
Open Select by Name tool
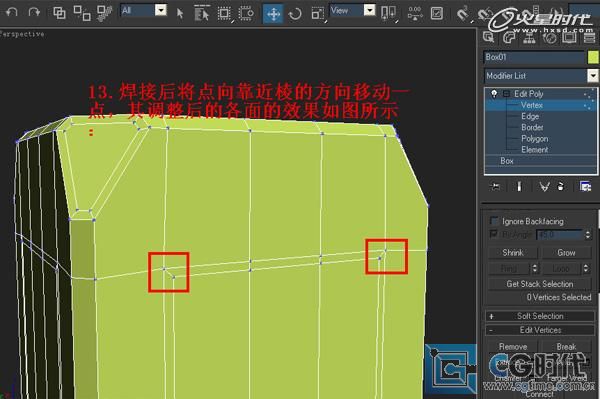pyautogui.click(x=202, y=13)
